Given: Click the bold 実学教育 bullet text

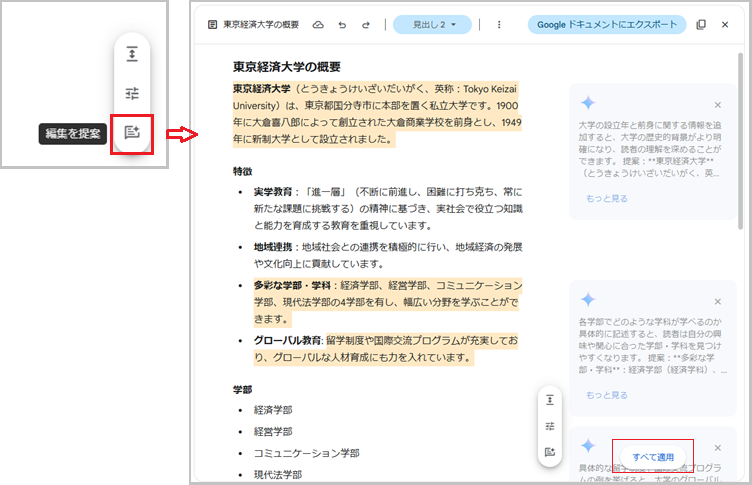Looking at the screenshot, I should pyautogui.click(x=273, y=192).
